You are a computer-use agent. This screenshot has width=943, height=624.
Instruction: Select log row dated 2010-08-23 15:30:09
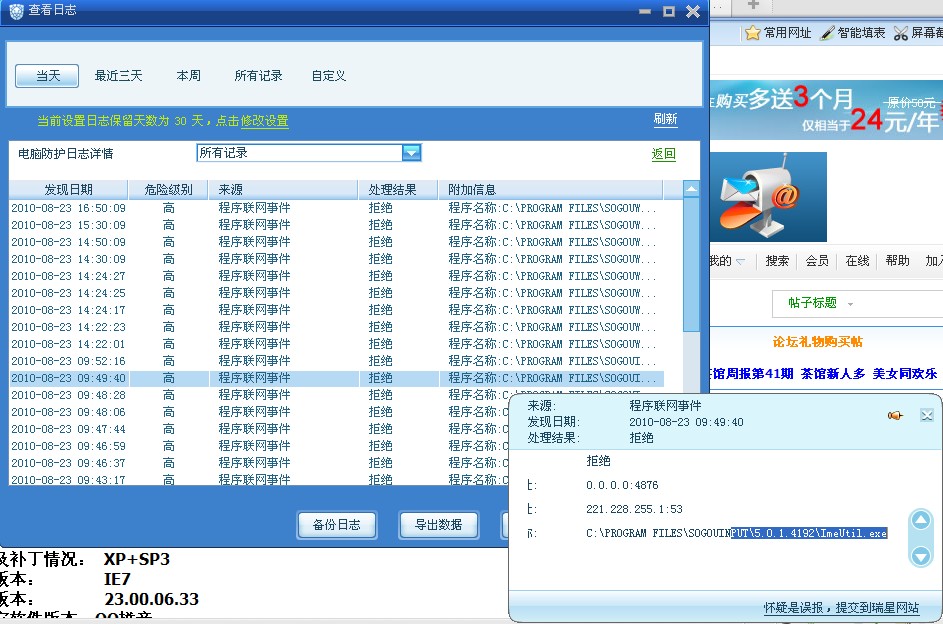click(336, 225)
